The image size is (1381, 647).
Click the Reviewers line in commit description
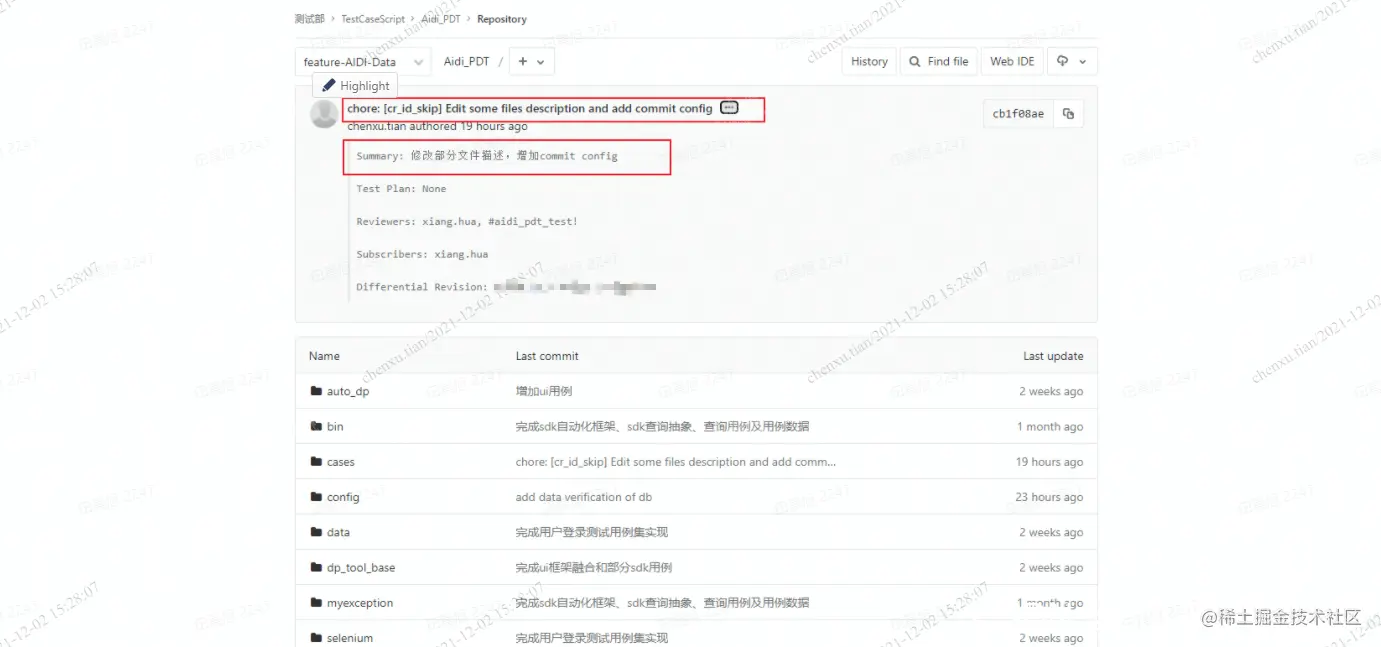pyautogui.click(x=467, y=221)
